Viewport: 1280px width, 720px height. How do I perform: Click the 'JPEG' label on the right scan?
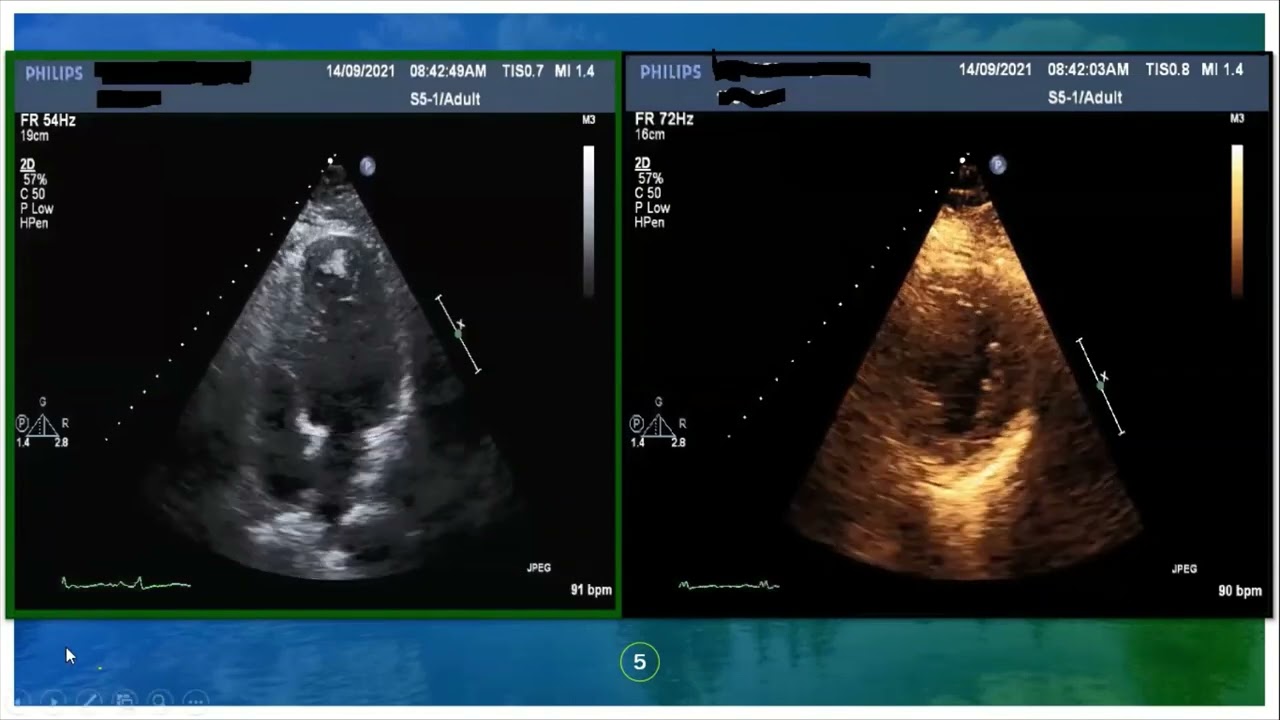[1184, 569]
